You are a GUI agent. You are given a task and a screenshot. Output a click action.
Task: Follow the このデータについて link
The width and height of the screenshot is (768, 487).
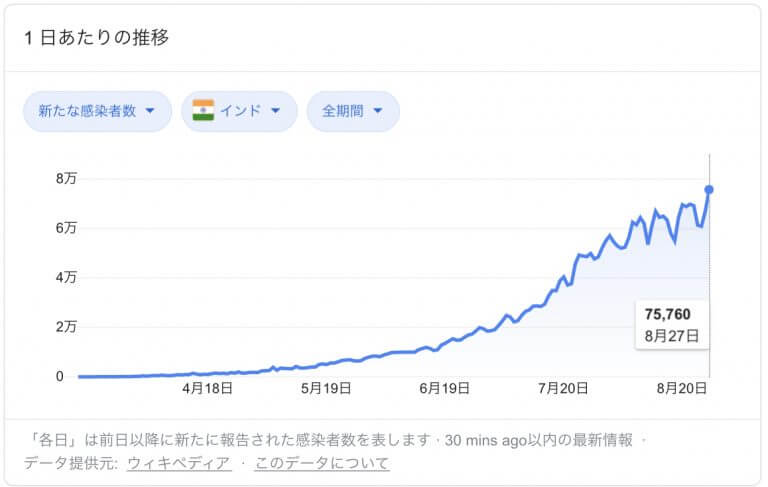(322, 463)
